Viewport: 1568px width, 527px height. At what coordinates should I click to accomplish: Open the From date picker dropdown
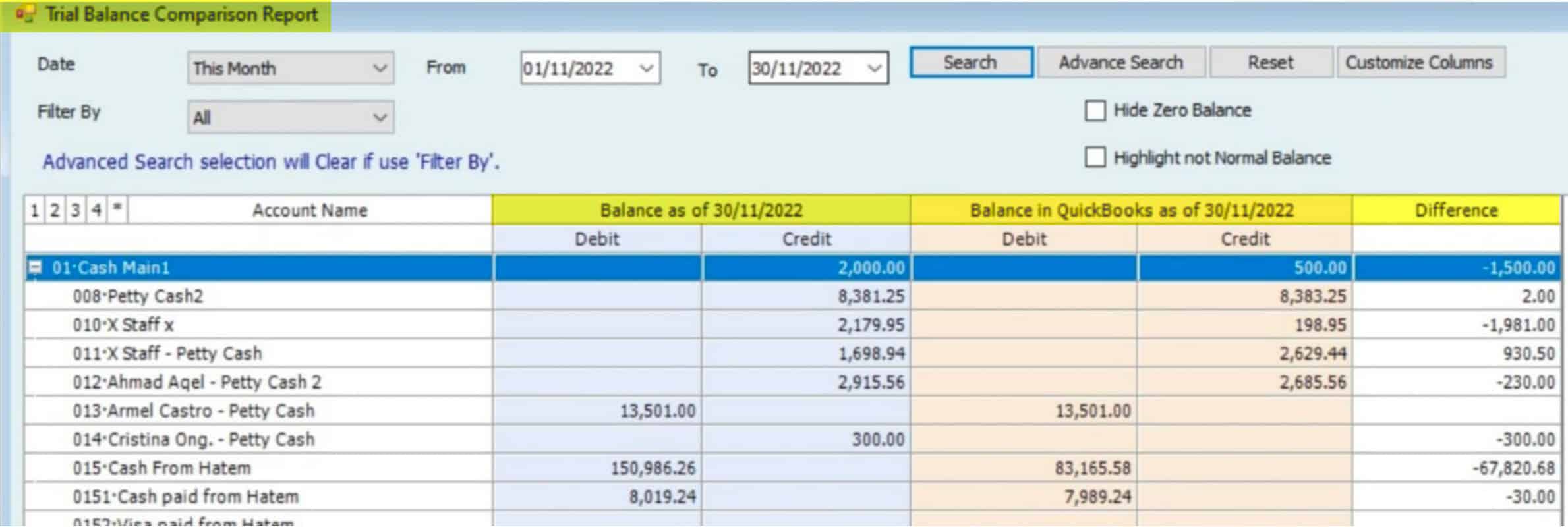click(646, 69)
